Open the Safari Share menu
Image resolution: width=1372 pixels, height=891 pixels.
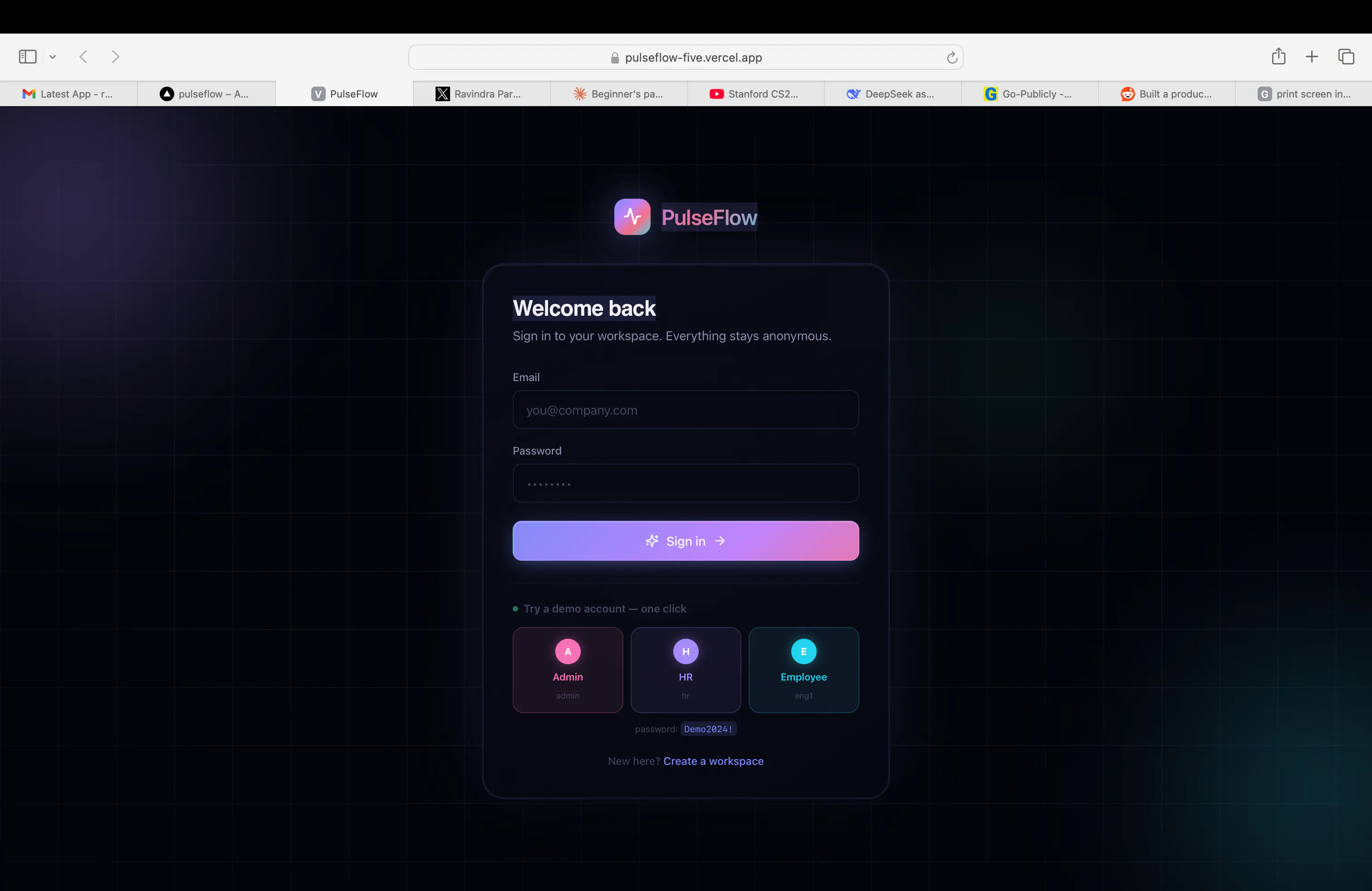(x=1279, y=56)
